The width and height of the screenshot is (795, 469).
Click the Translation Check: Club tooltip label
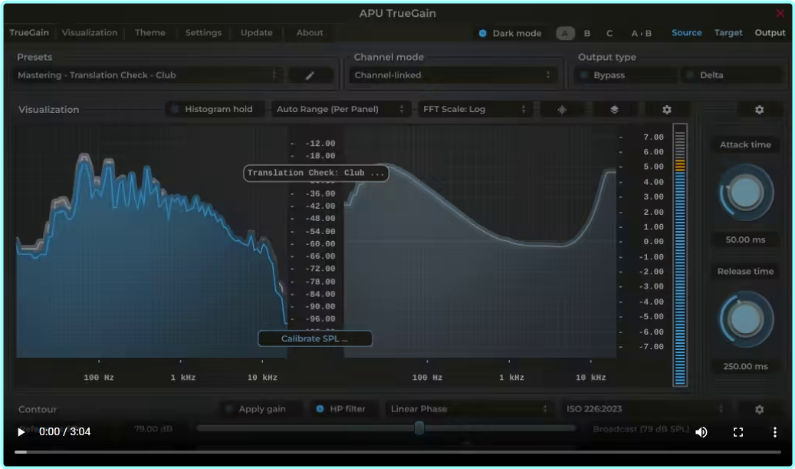coord(316,173)
